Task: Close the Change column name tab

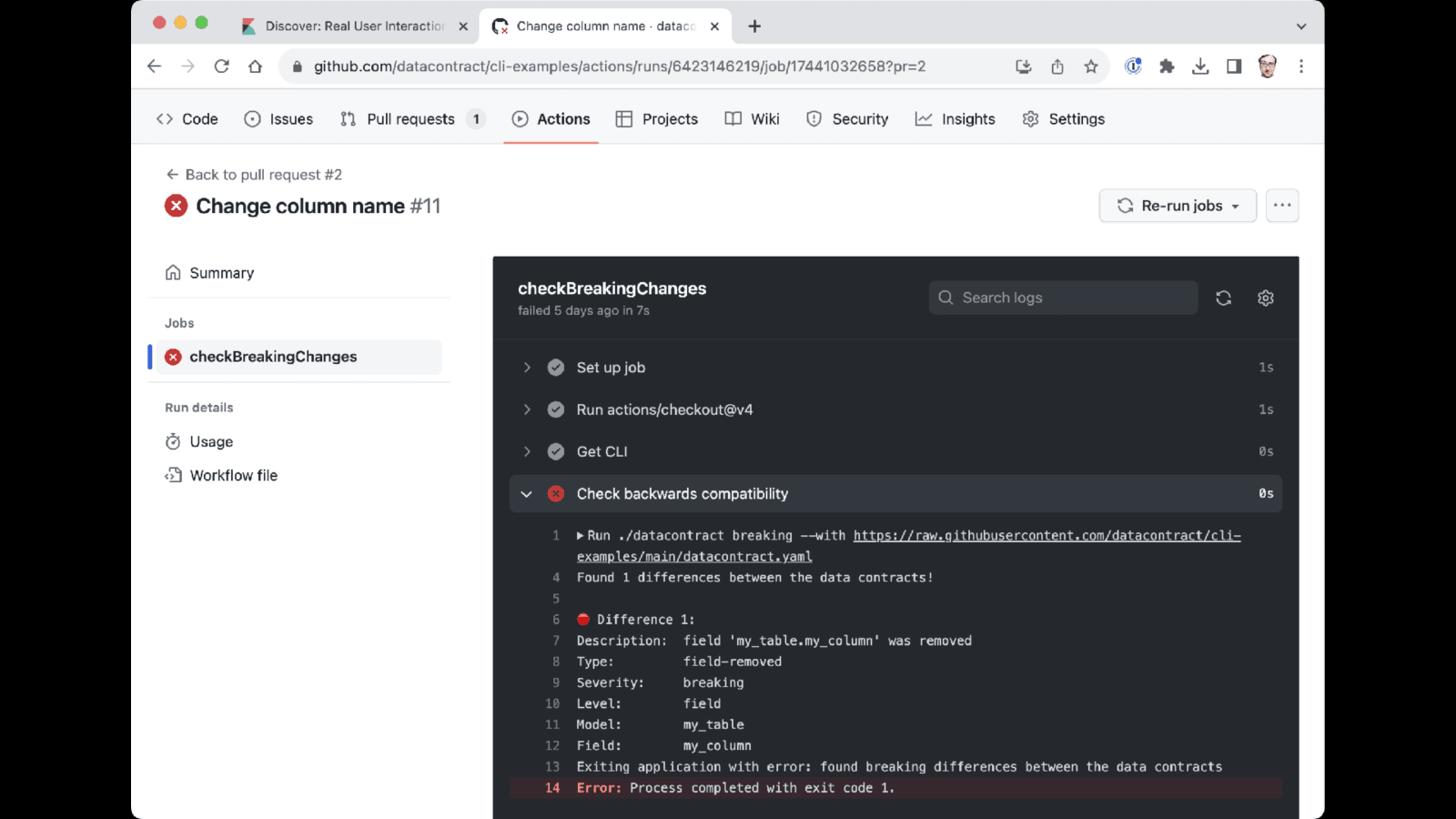Action: [714, 26]
